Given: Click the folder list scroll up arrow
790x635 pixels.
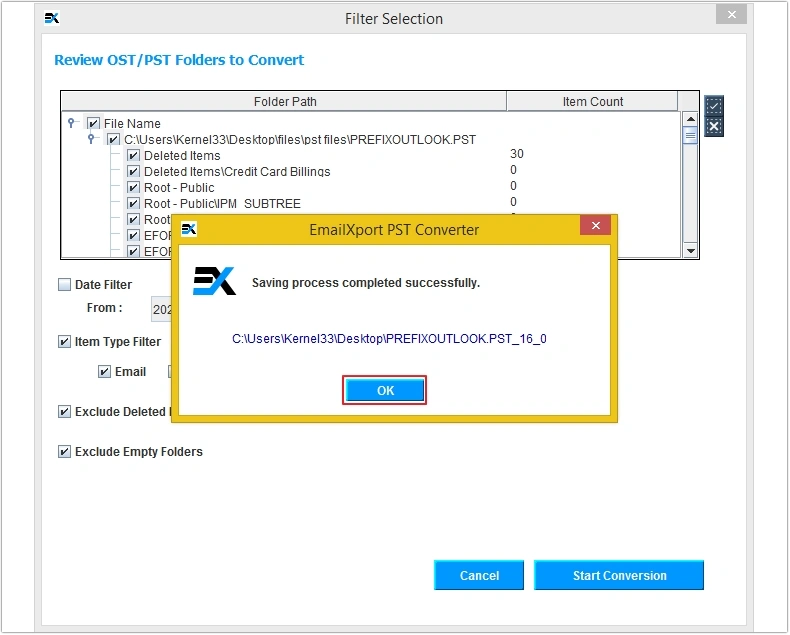Looking at the screenshot, I should 690,119.
